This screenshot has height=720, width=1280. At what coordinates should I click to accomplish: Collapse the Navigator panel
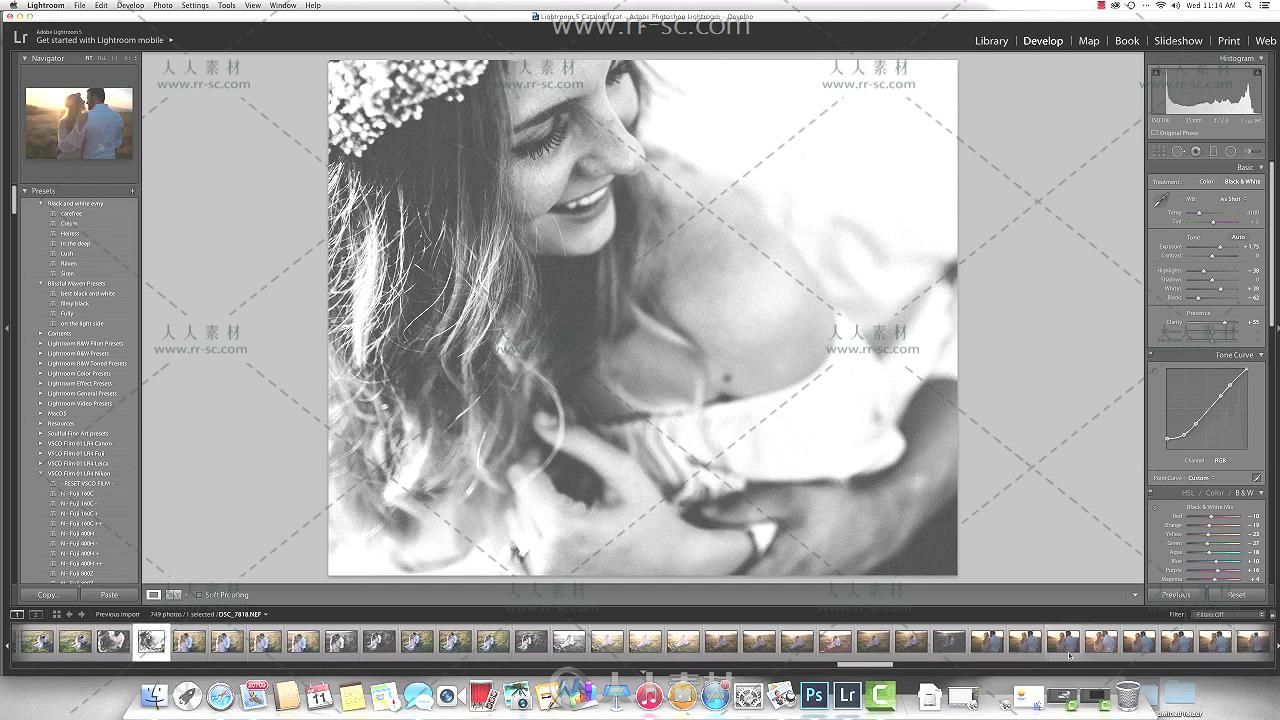pos(25,58)
